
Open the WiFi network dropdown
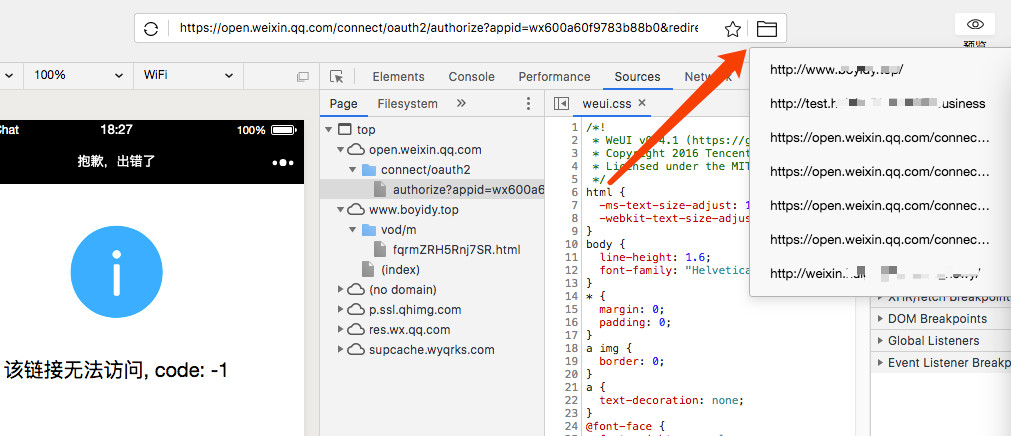coord(188,75)
